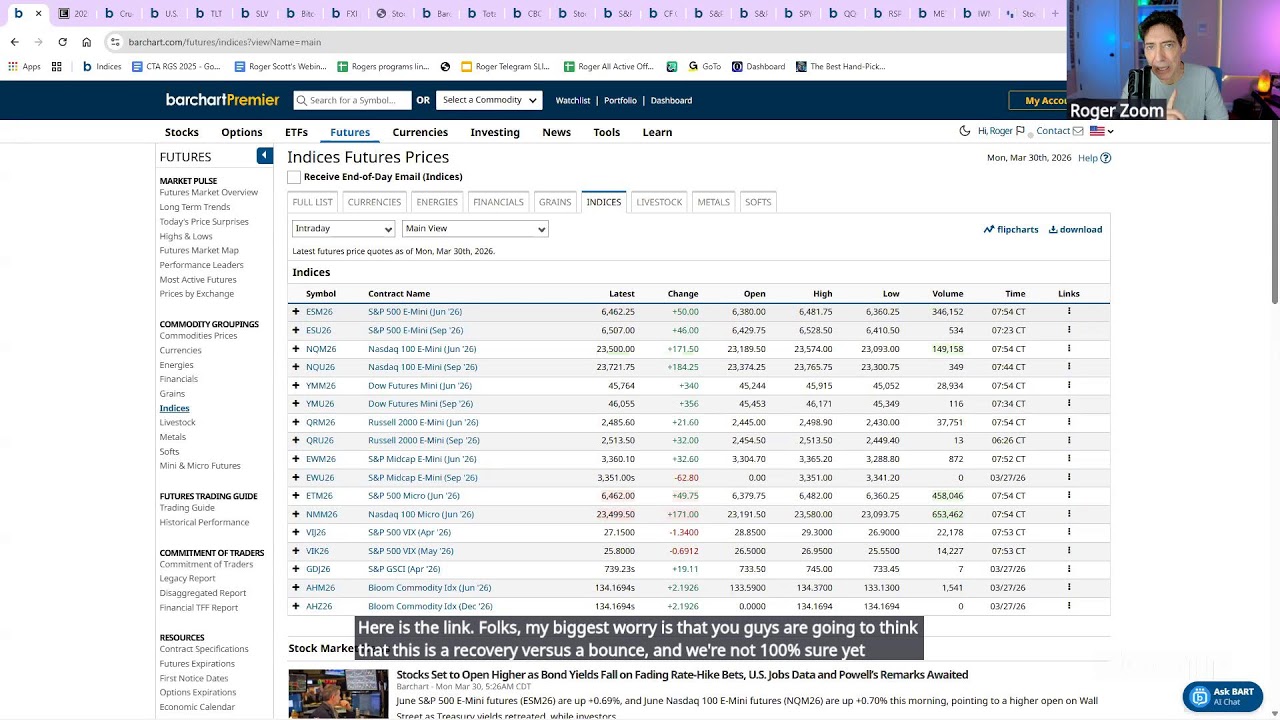Open links menu for AHZ26 row

pyautogui.click(x=1069, y=606)
